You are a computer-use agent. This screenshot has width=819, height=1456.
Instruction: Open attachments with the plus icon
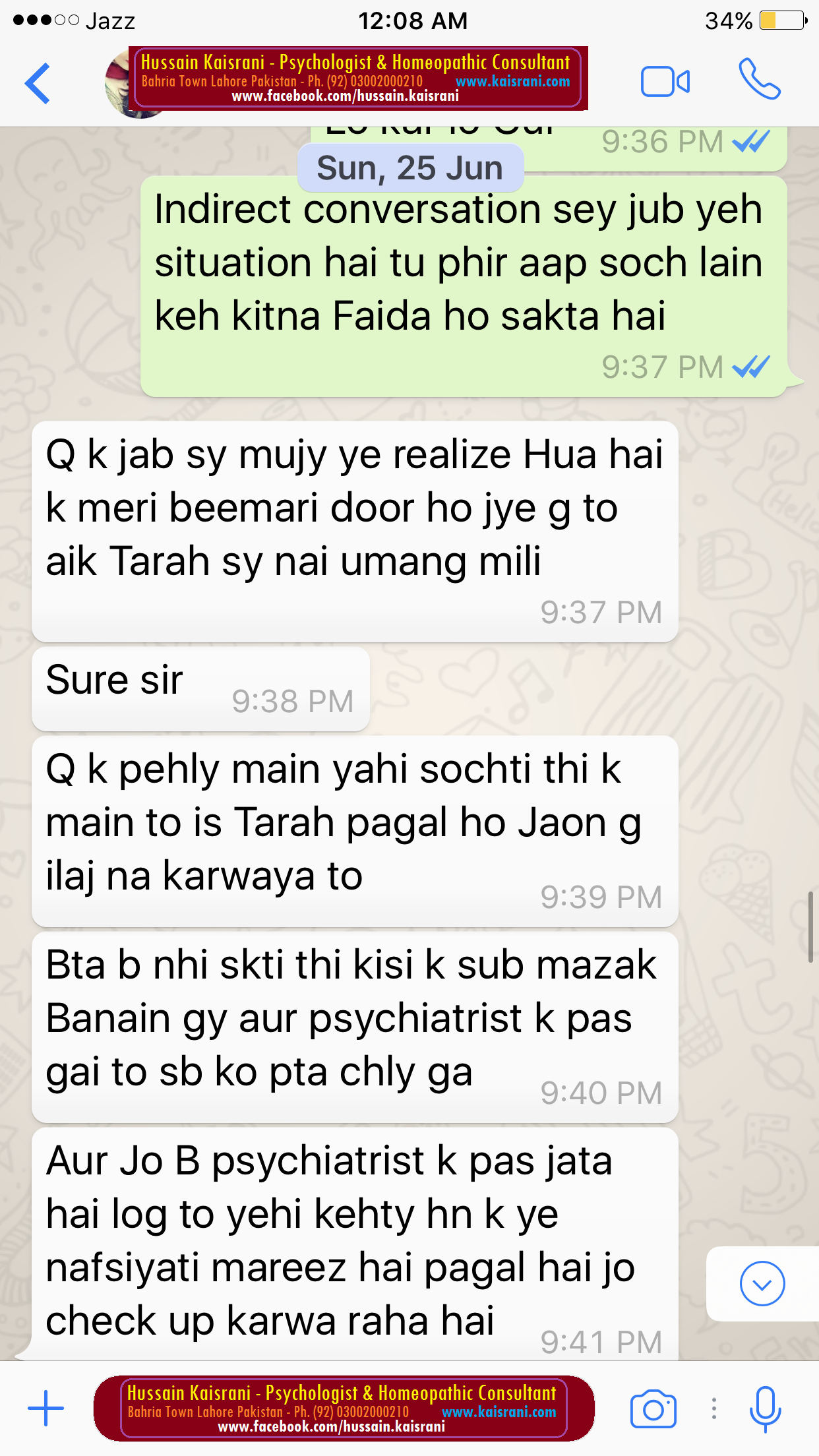coord(45,1408)
